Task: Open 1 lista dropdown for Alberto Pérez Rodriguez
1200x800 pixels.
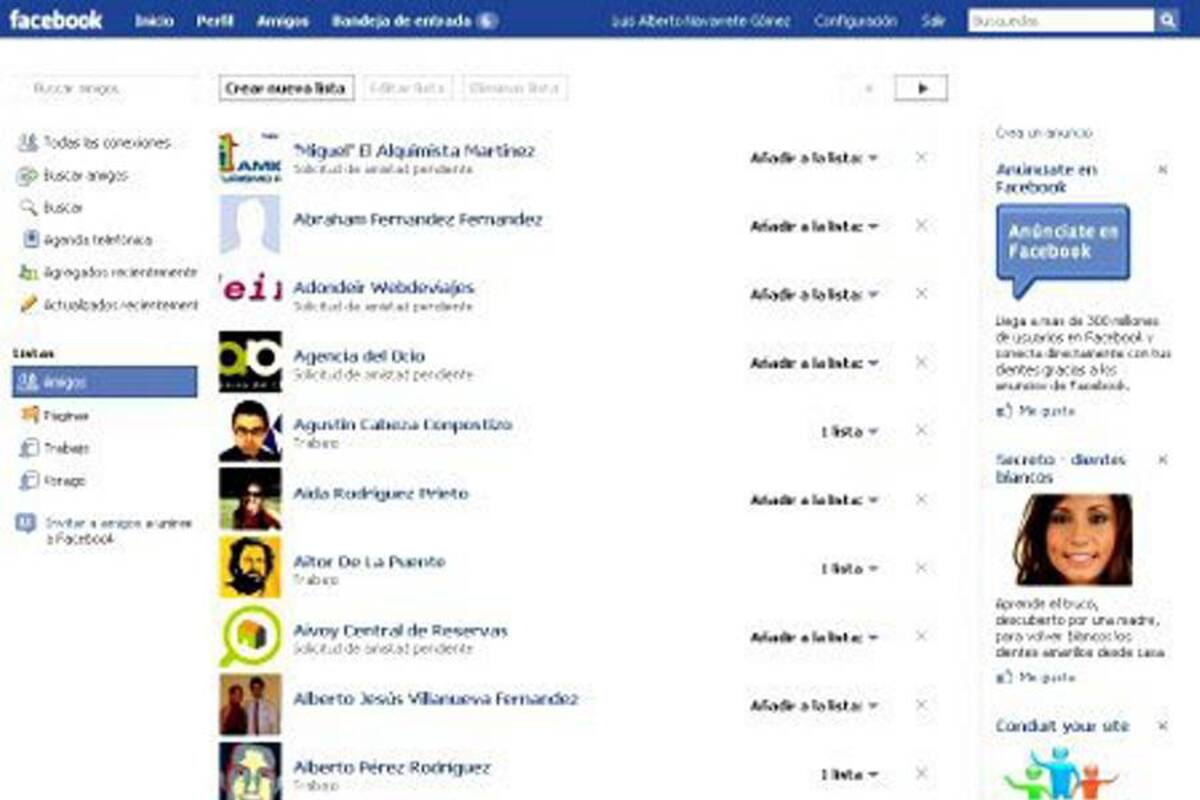Action: 849,774
